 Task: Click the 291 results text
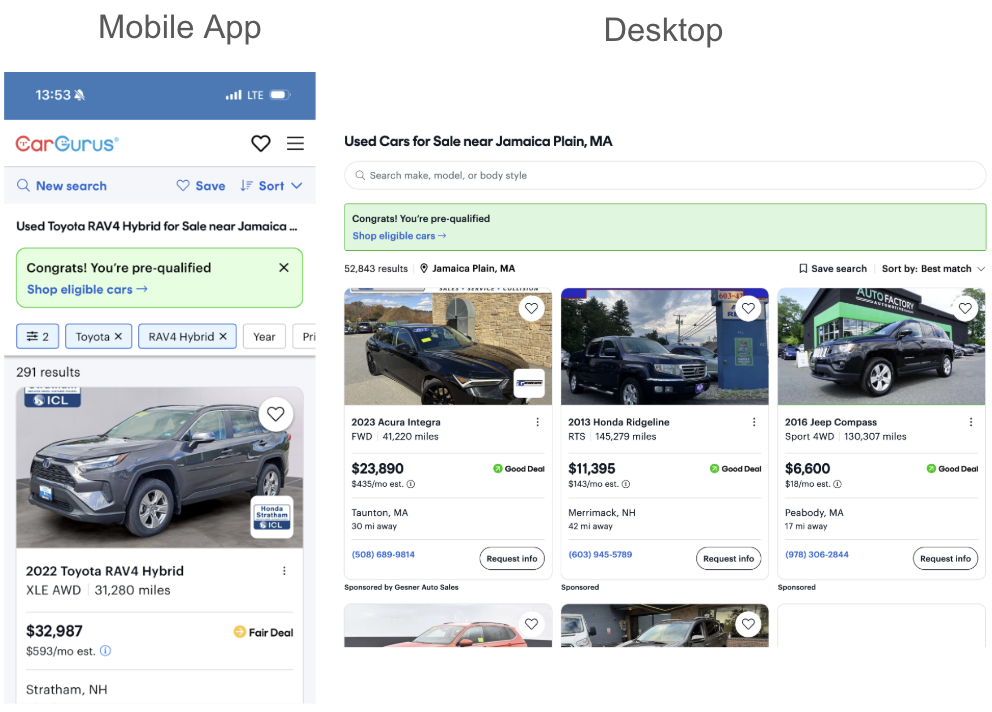[48, 372]
